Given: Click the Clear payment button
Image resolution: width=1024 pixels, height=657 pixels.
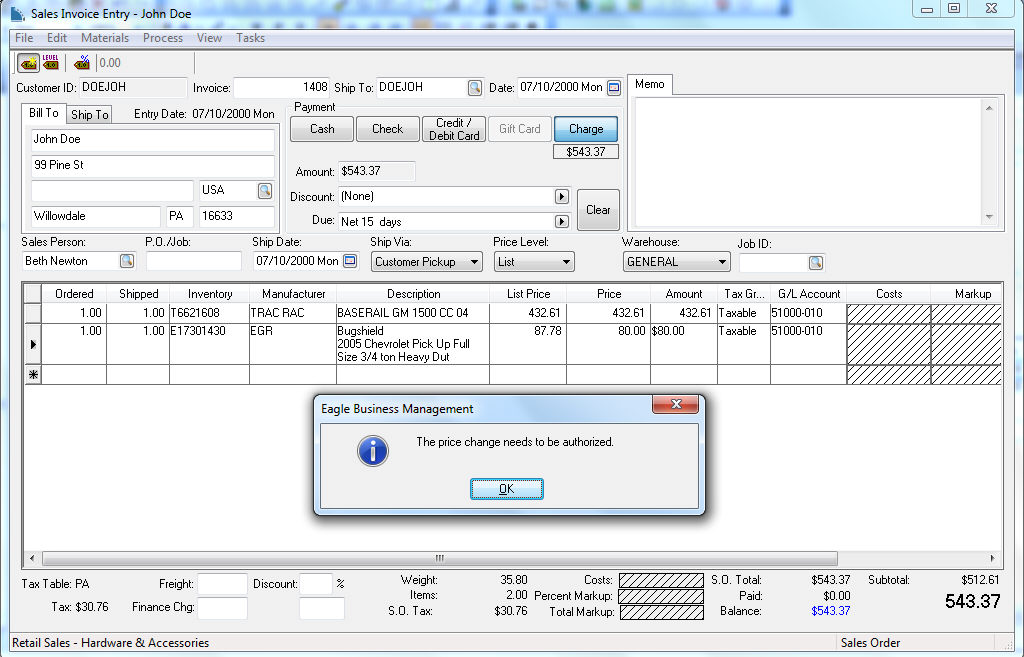Looking at the screenshot, I should pyautogui.click(x=598, y=210).
